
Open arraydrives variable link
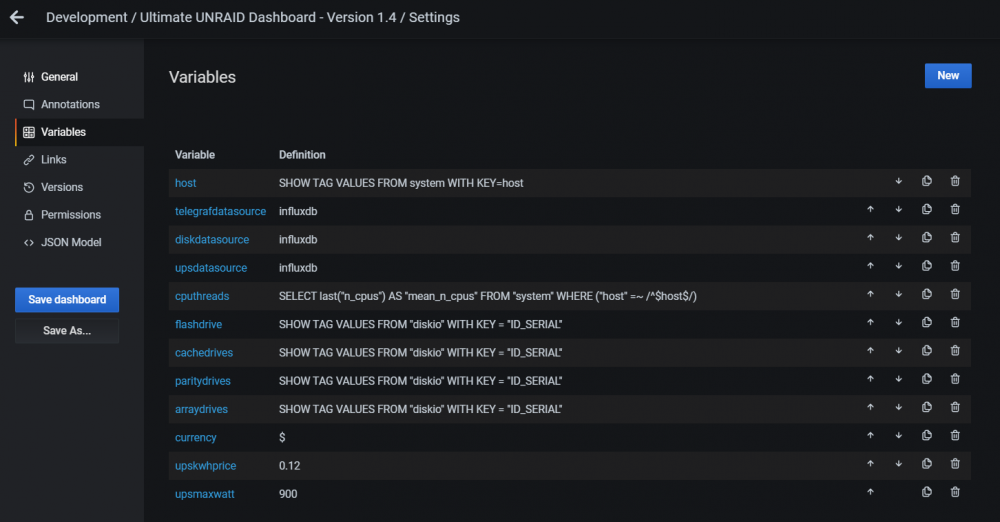[202, 409]
